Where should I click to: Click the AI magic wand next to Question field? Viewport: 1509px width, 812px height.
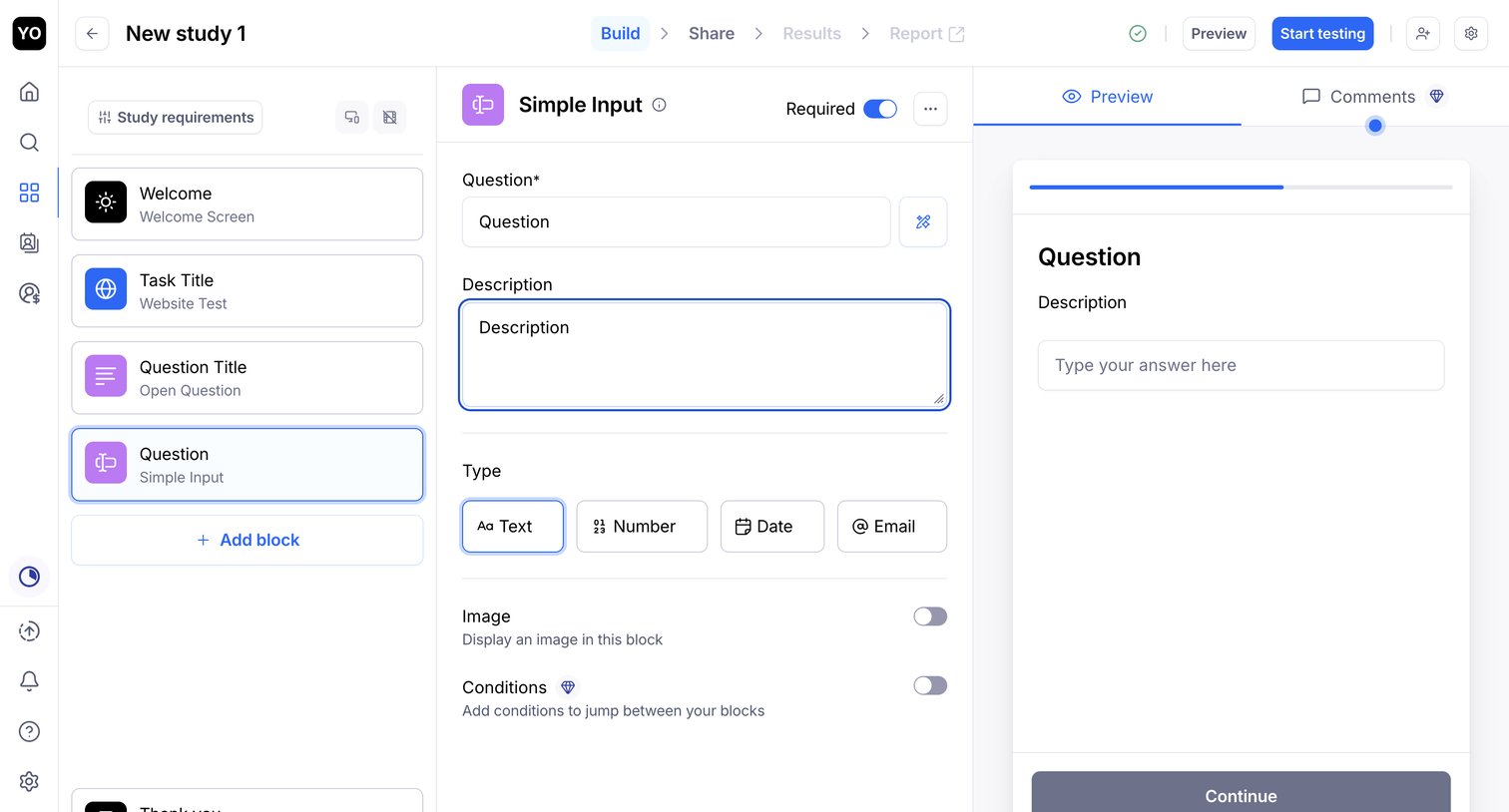coord(923,221)
